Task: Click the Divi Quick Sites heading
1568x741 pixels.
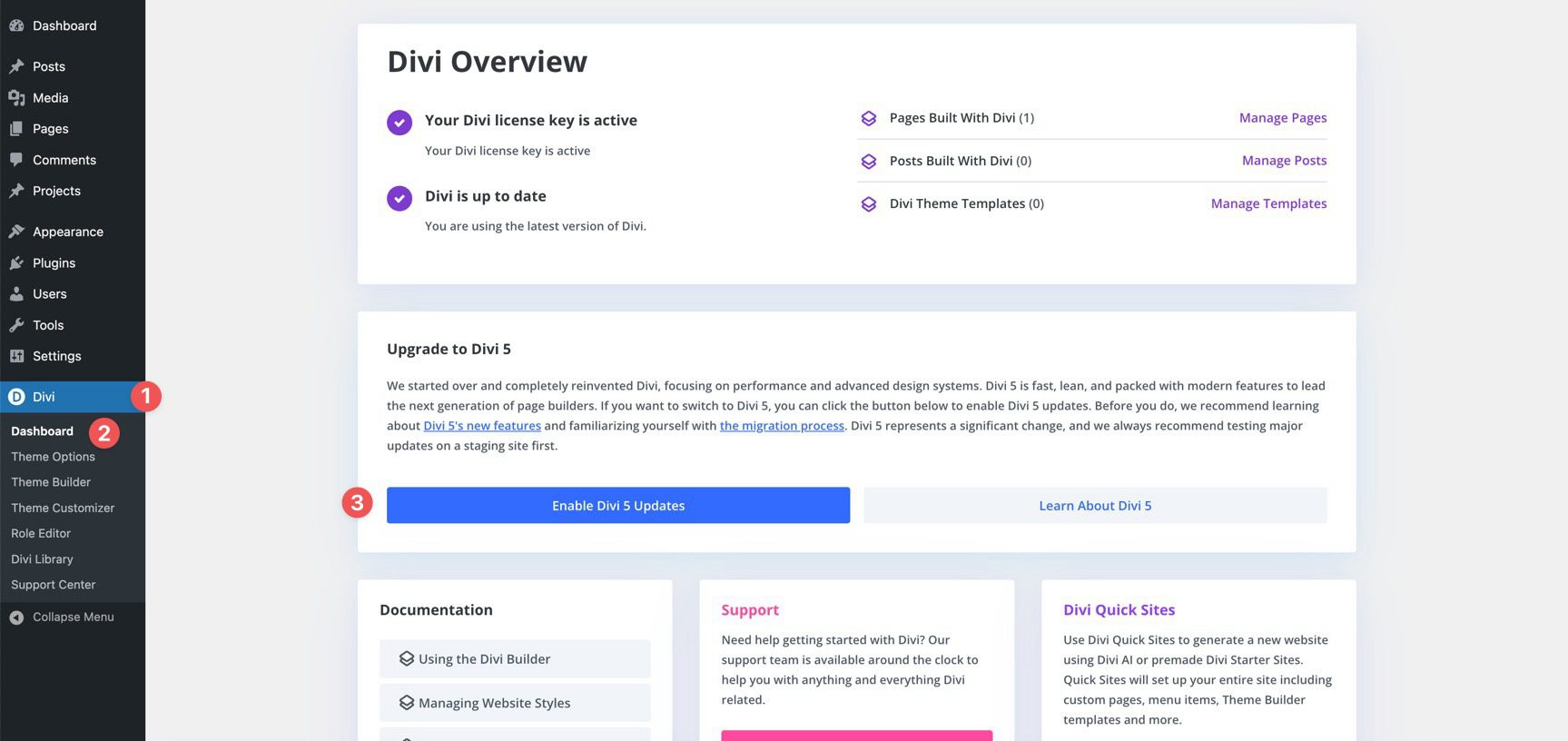Action: pos(1119,610)
